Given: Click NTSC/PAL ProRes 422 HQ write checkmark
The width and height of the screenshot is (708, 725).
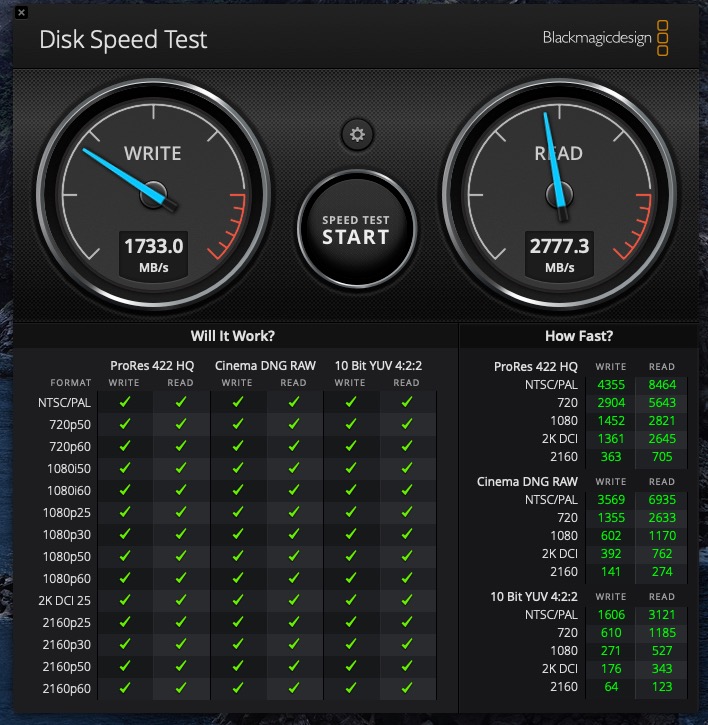Looking at the screenshot, I should [124, 402].
